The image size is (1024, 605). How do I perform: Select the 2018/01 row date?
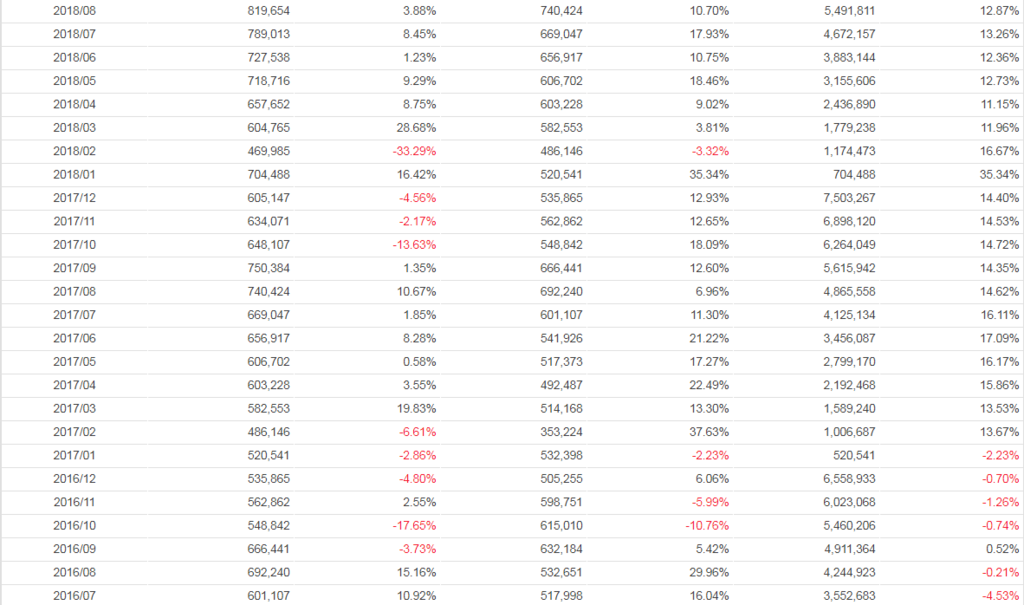point(74,175)
